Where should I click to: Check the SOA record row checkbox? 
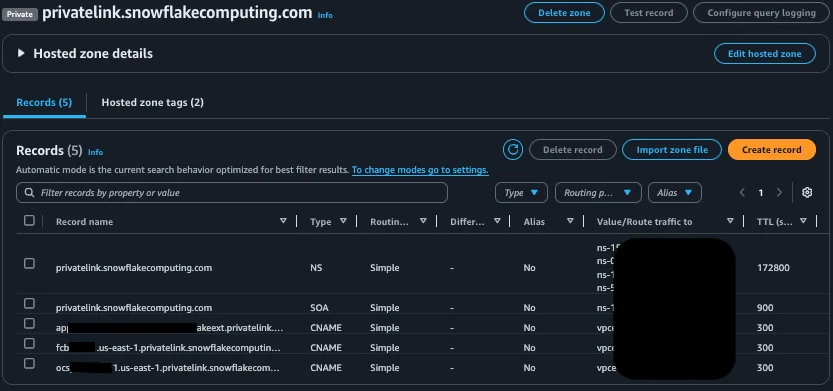point(29,303)
